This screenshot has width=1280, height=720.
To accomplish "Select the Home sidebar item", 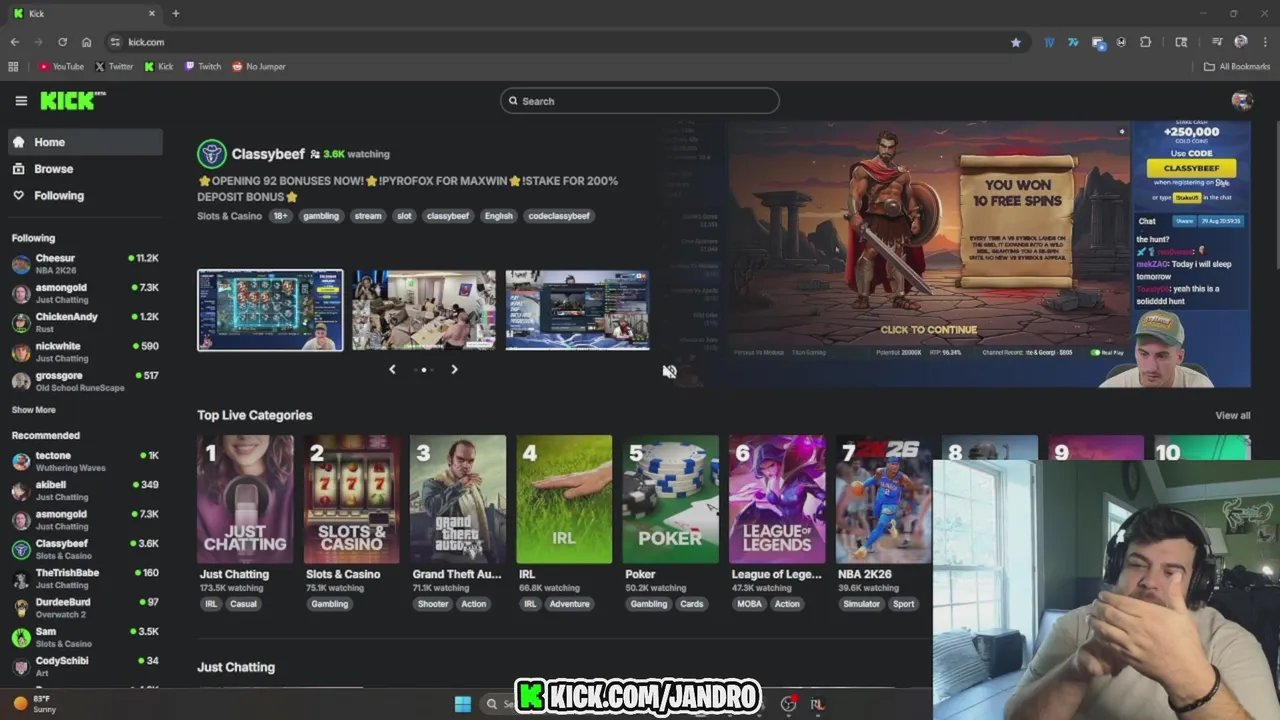I will (85, 142).
